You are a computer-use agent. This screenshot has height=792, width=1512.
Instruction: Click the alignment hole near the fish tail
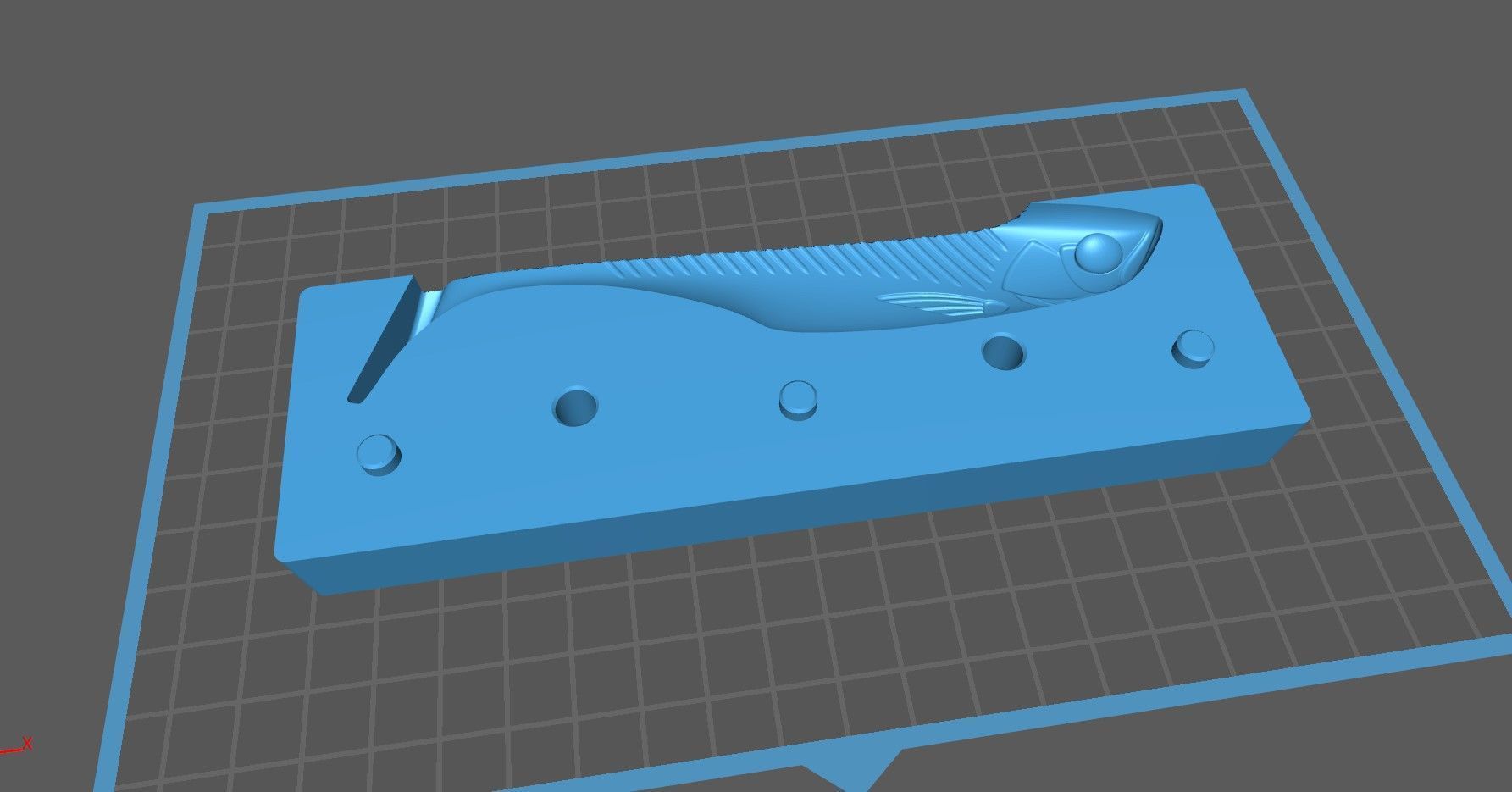[x=575, y=407]
